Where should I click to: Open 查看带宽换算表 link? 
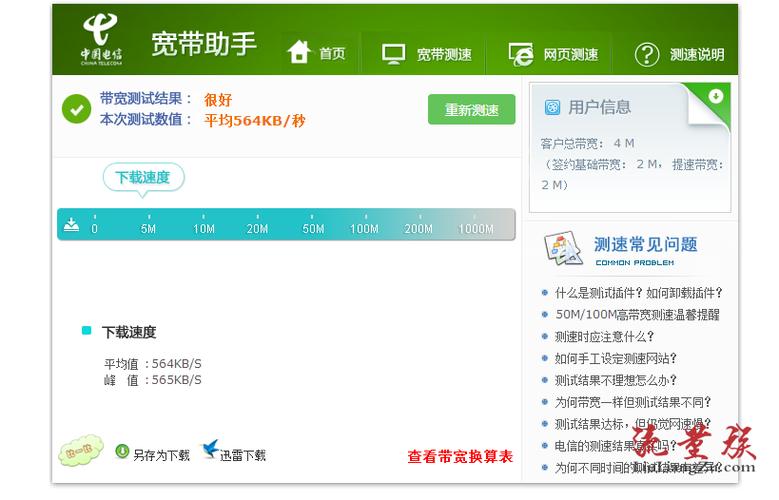tap(460, 456)
